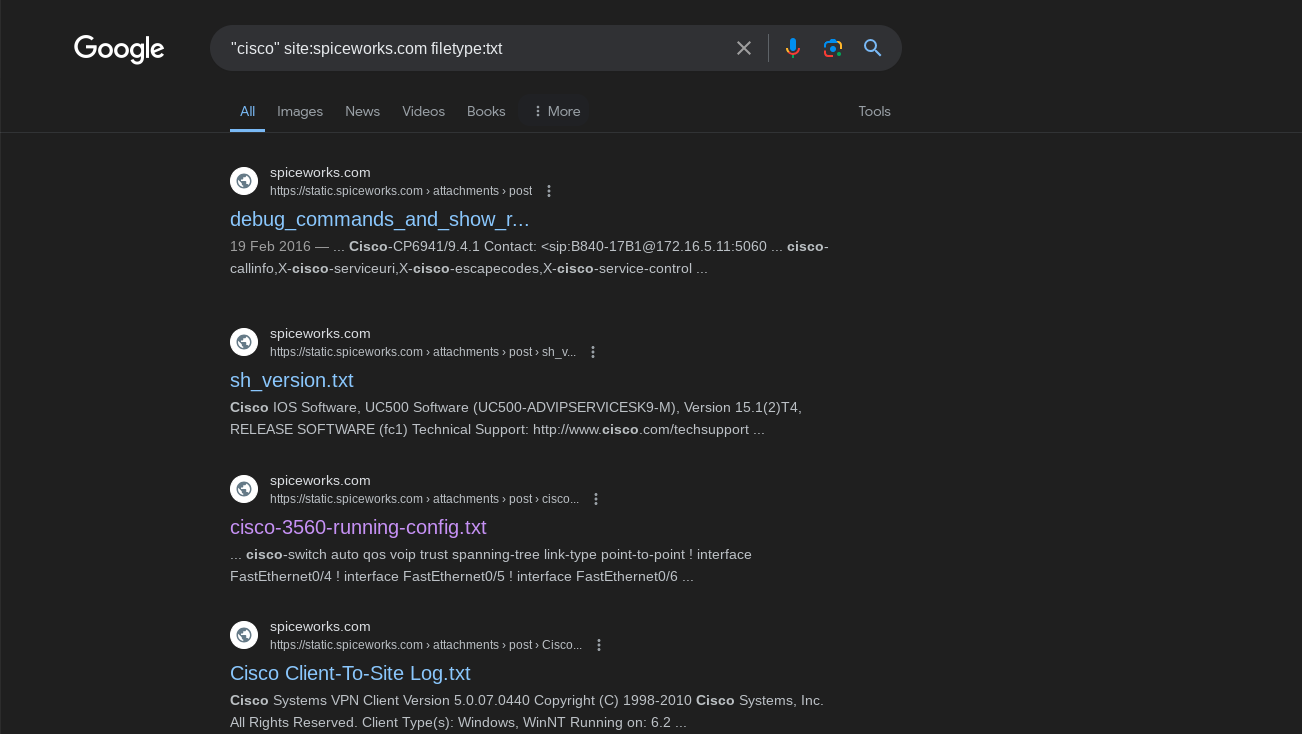Clear the search query with the X icon
The width and height of the screenshot is (1302, 734).
click(744, 48)
